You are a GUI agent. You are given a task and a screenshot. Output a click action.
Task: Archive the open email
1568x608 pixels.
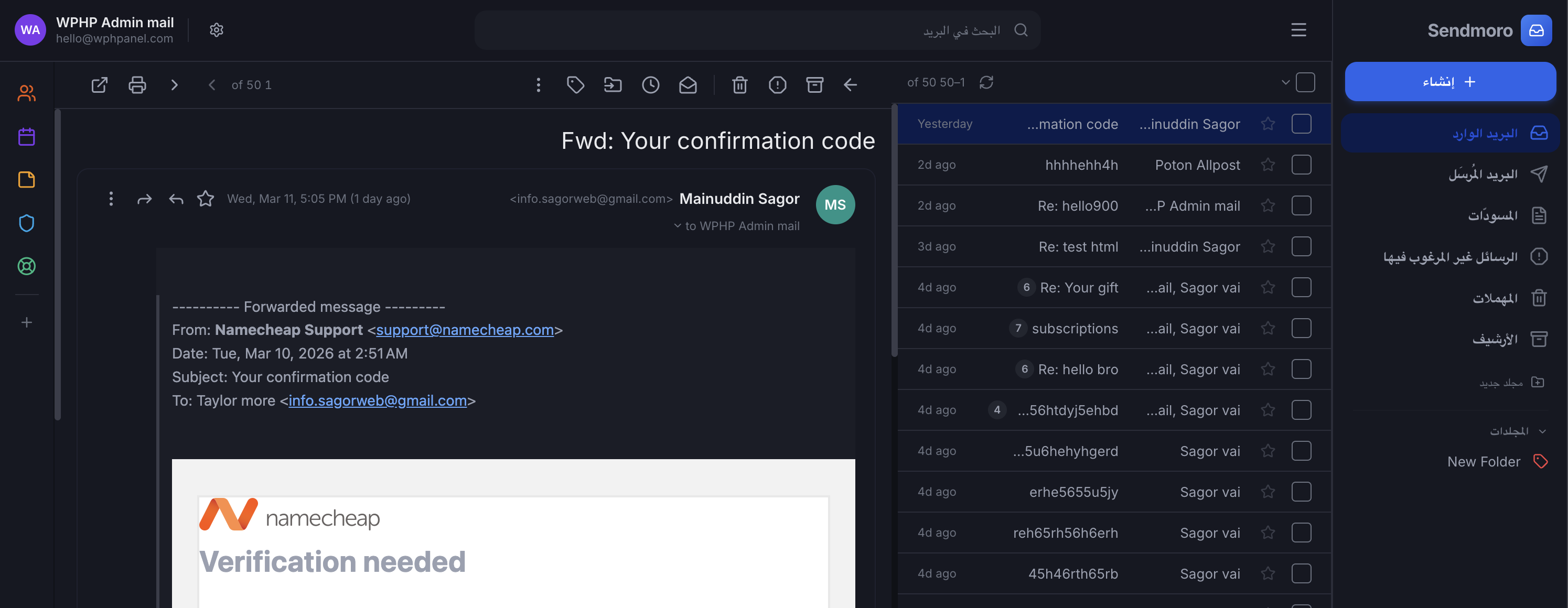point(815,84)
